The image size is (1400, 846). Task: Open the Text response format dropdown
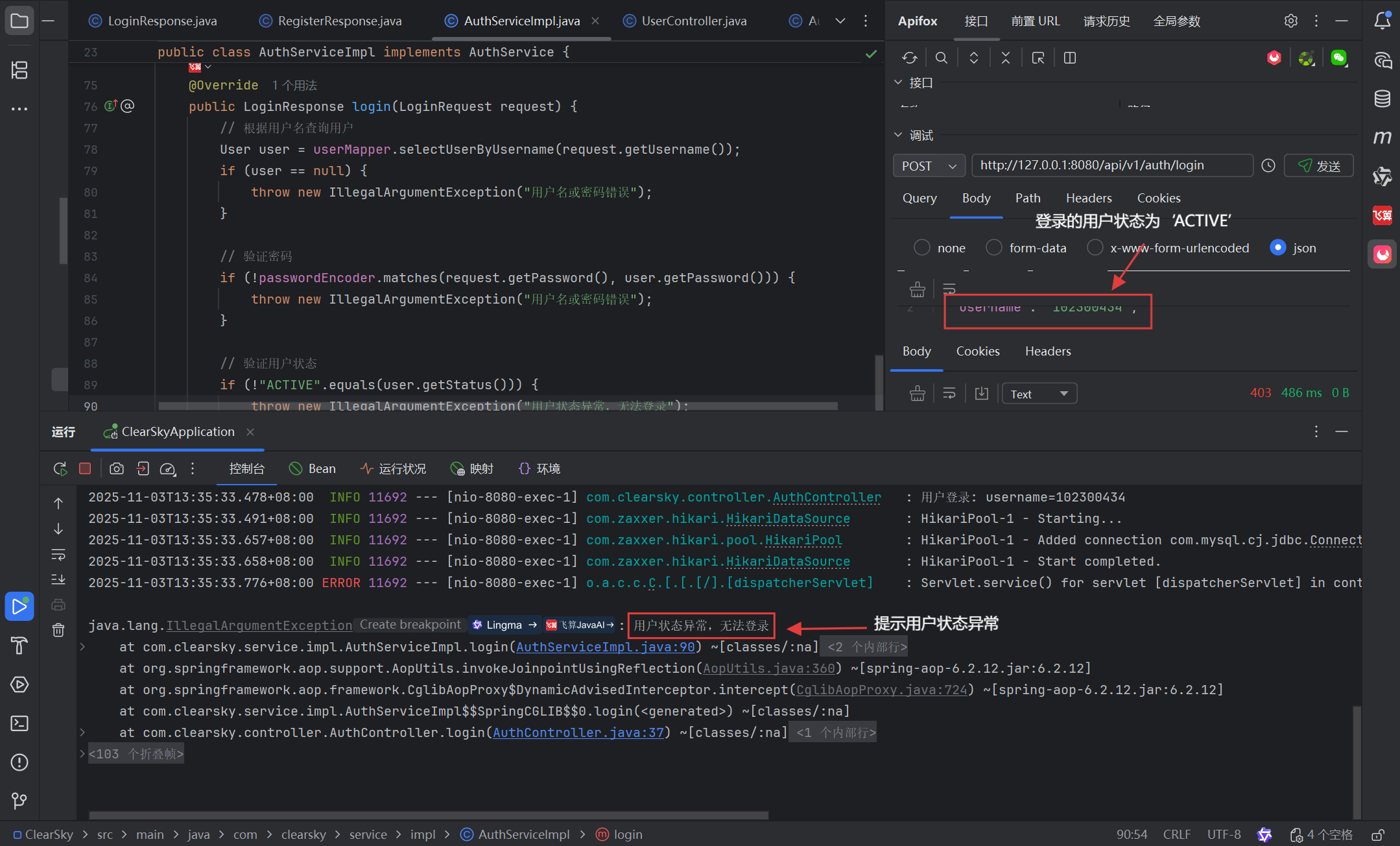[1039, 394]
